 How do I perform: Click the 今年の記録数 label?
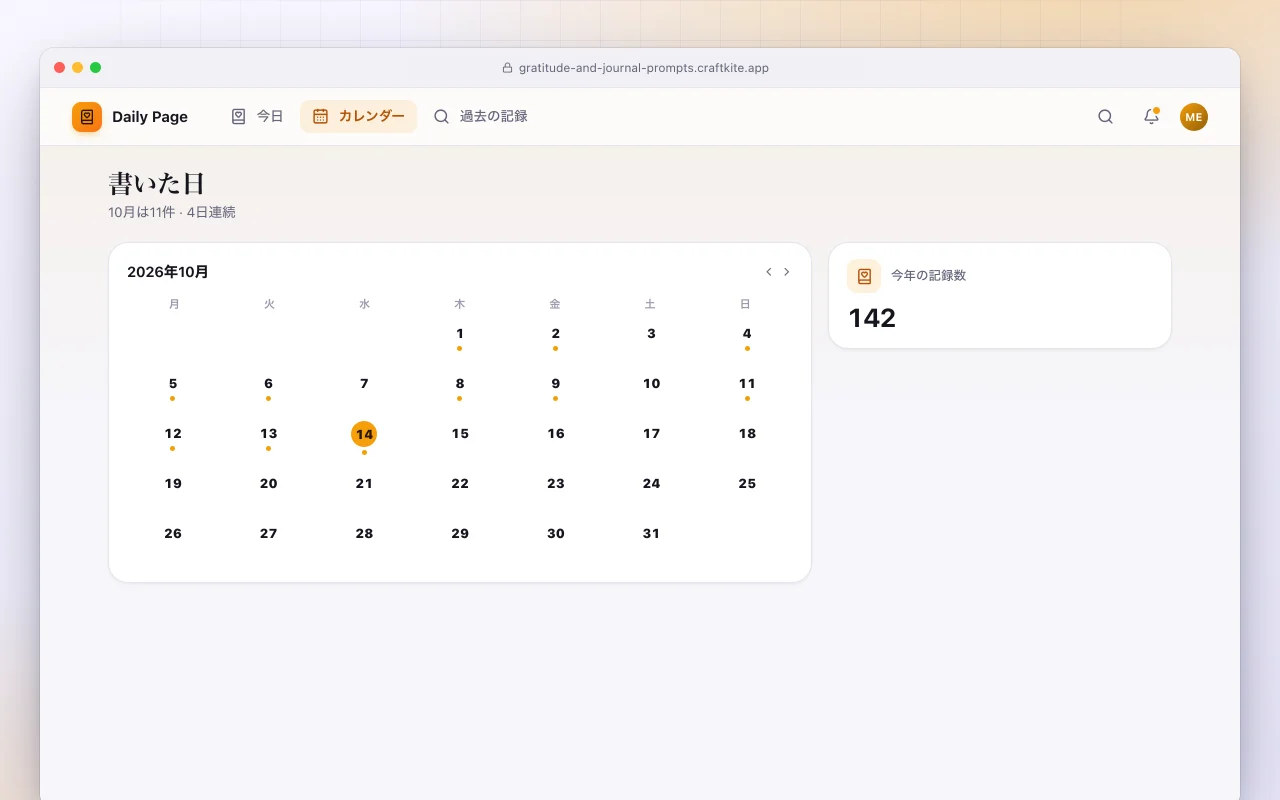(x=929, y=275)
